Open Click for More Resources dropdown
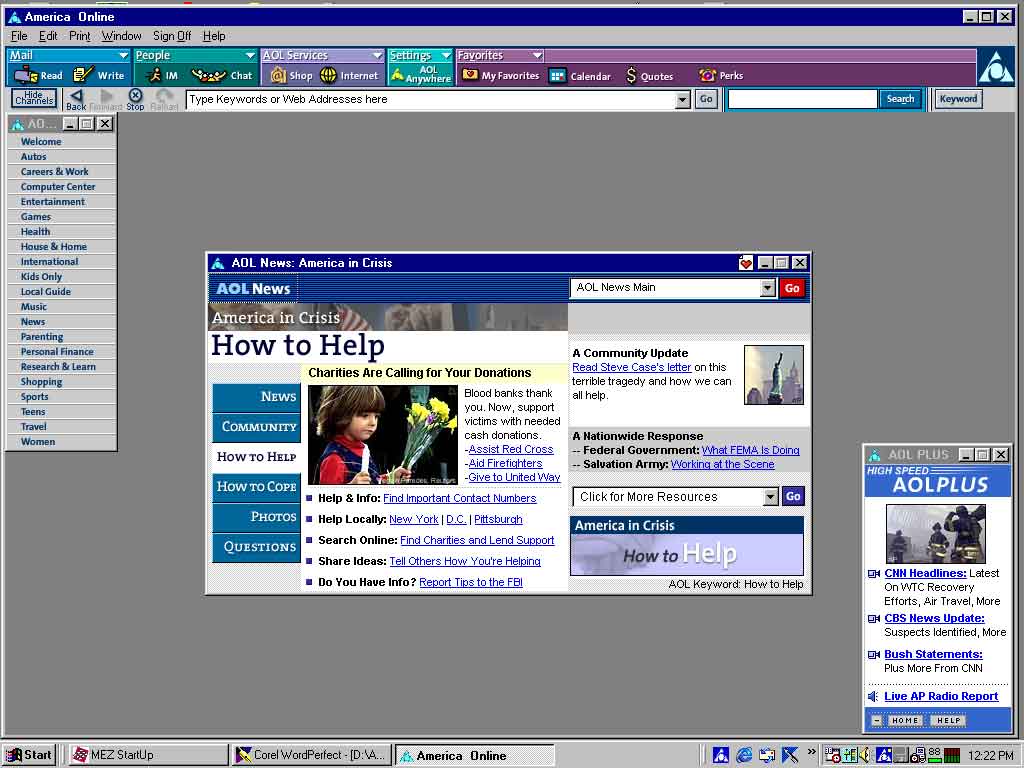The width and height of the screenshot is (1024, 768). 771,497
